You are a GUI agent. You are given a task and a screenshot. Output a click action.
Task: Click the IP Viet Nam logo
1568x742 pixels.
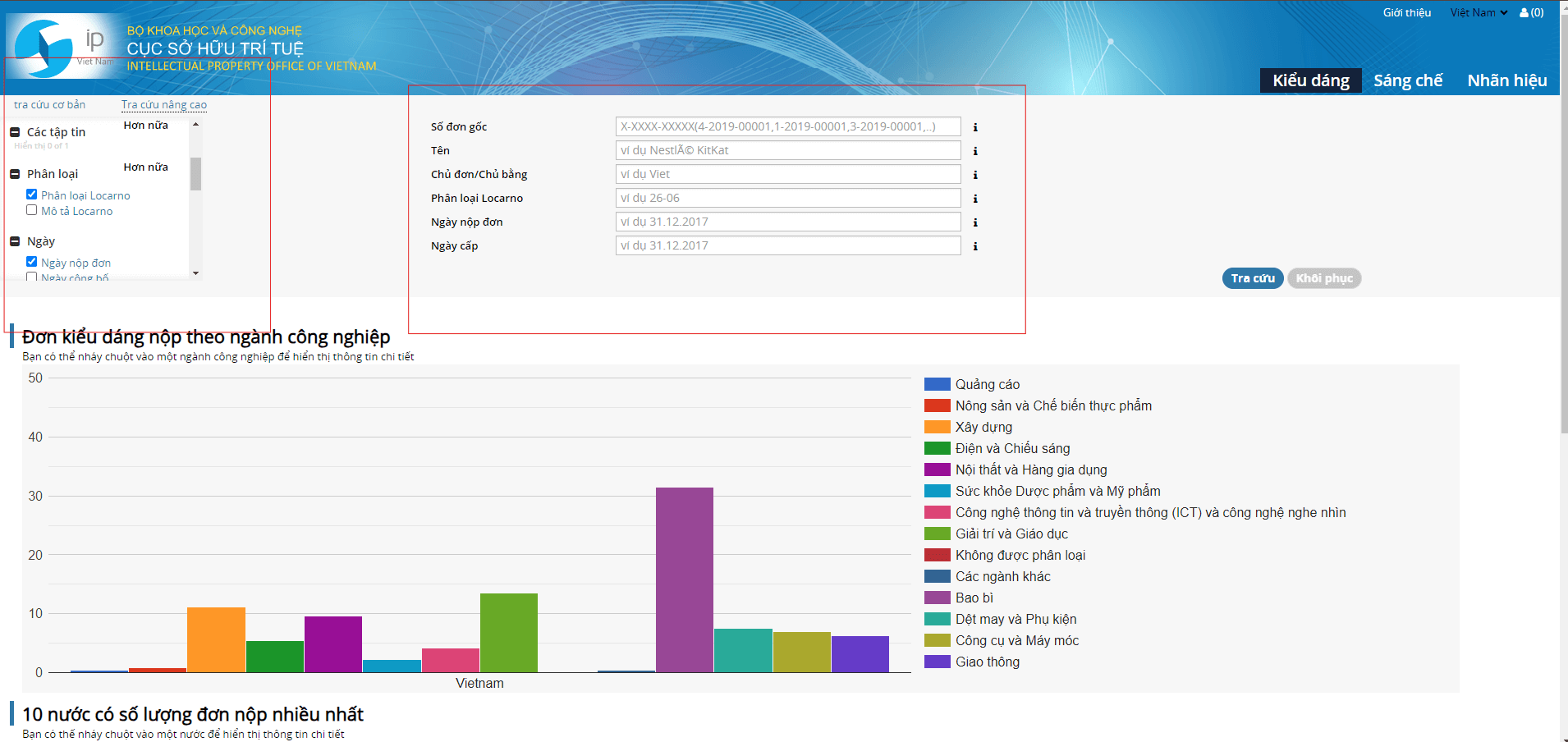click(62, 48)
